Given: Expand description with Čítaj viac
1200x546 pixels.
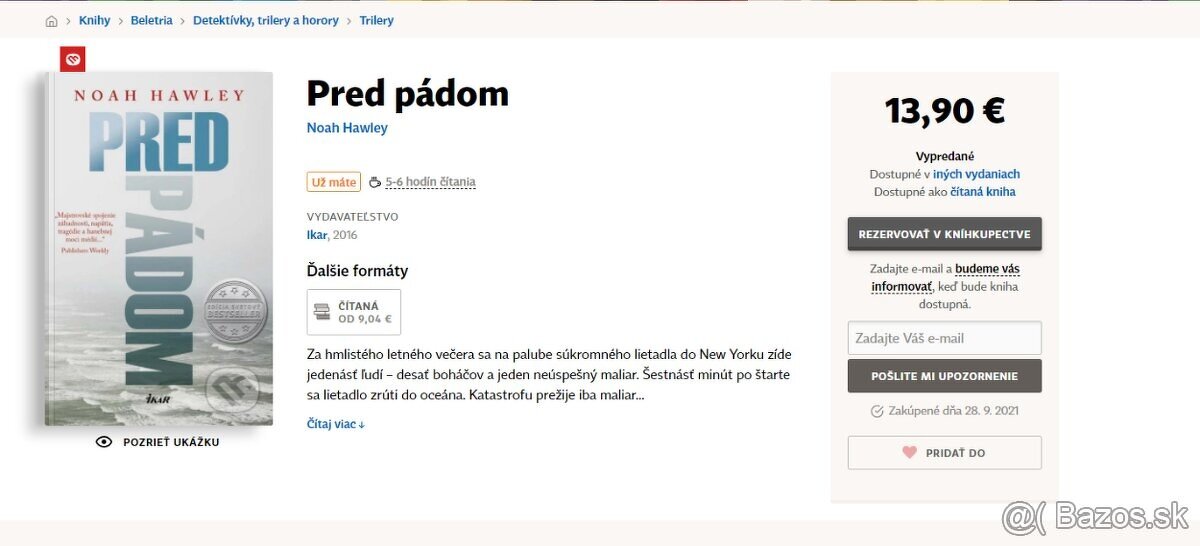Looking at the screenshot, I should pos(335,424).
